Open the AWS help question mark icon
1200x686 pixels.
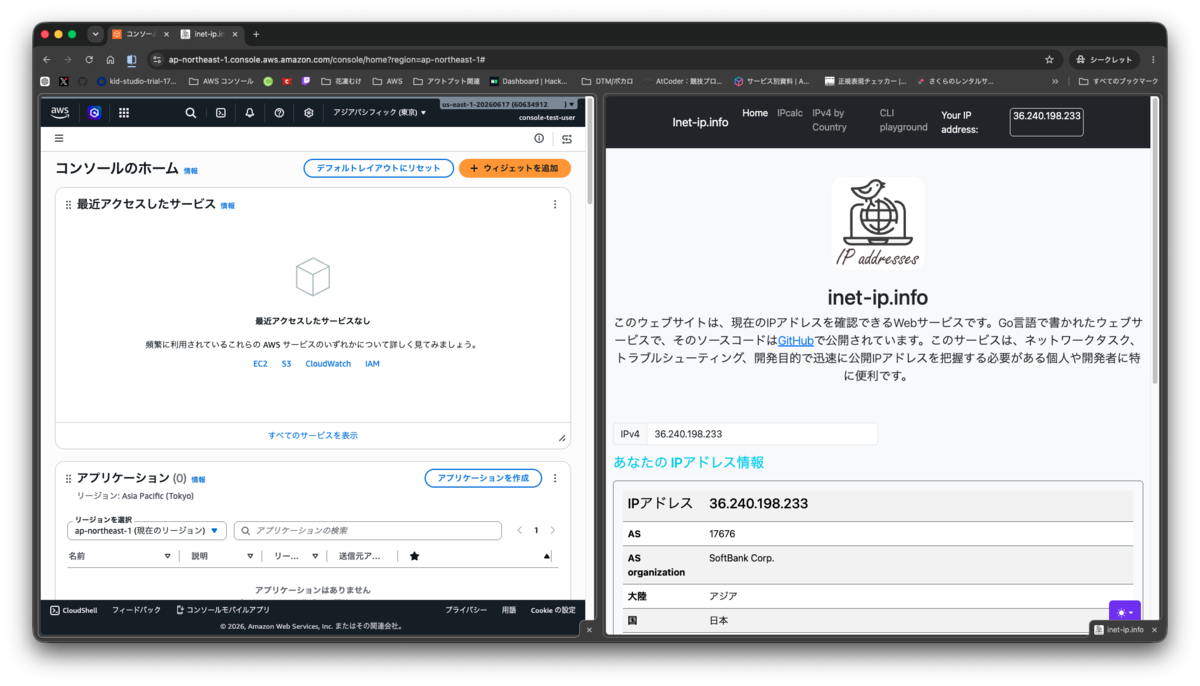[279, 113]
